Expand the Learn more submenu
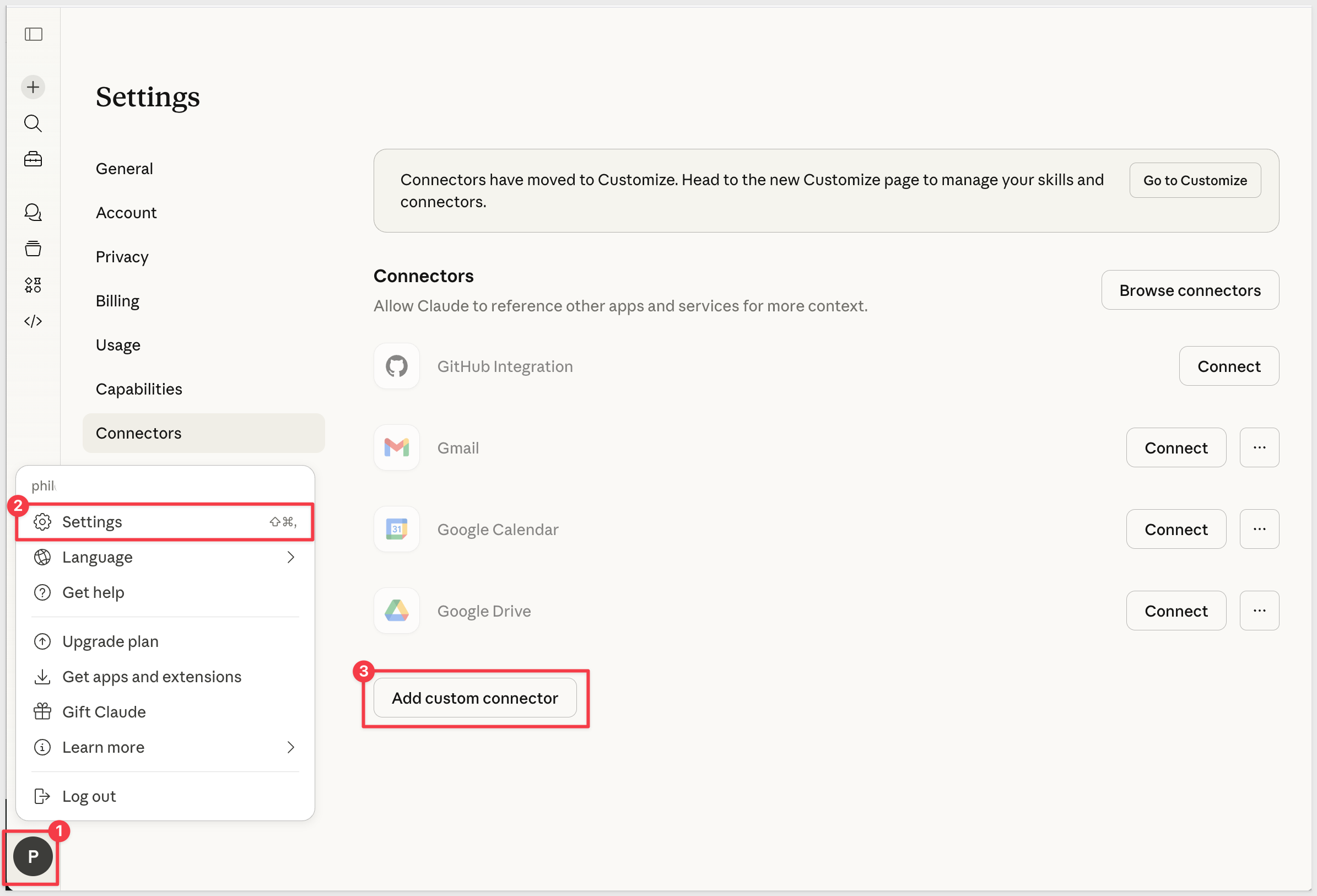The width and height of the screenshot is (1317, 896). 164,747
